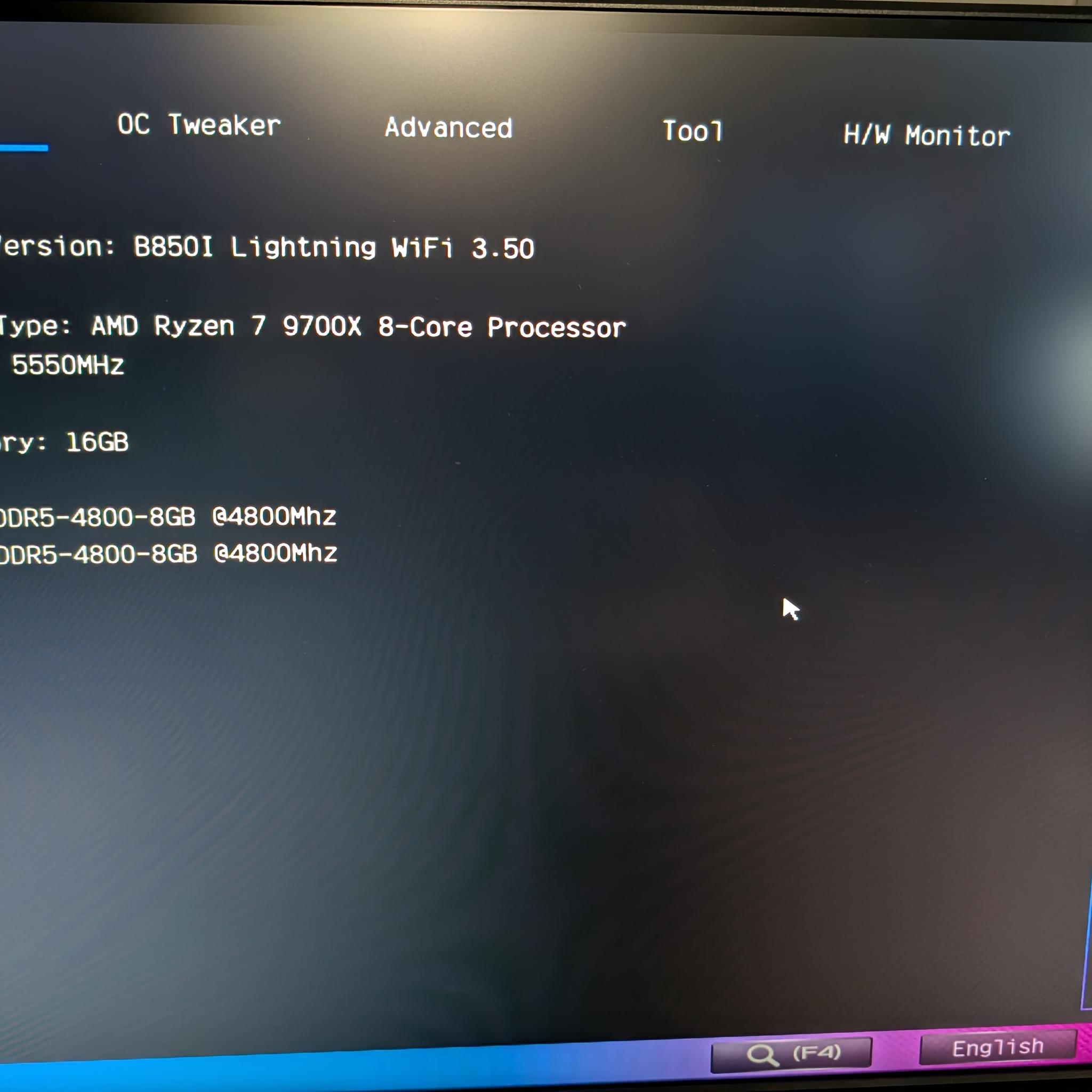The height and width of the screenshot is (1092, 1092).
Task: Open the OC Tweaker tab
Action: point(198,125)
